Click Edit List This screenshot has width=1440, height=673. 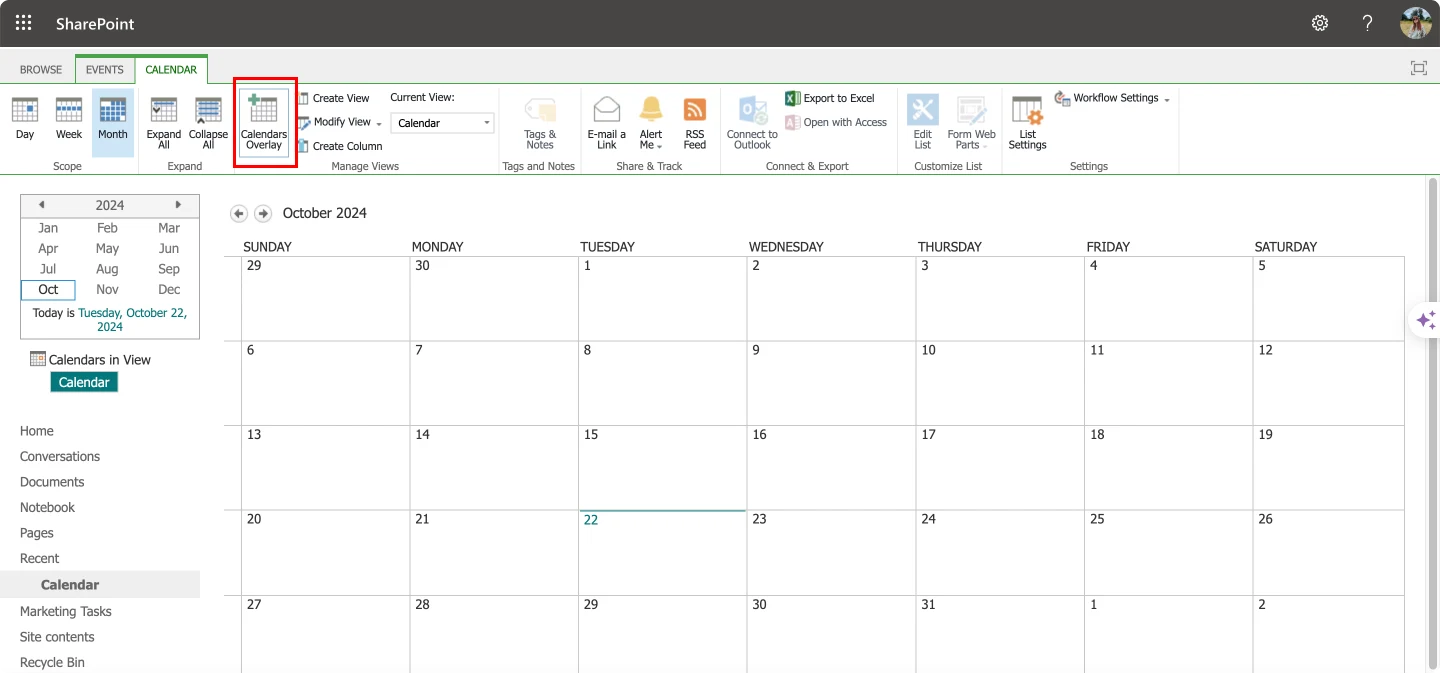click(x=923, y=124)
